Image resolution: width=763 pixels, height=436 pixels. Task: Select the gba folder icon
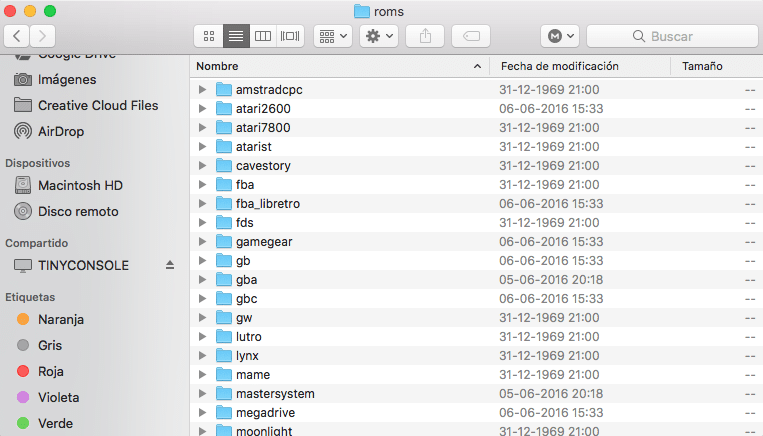[224, 279]
